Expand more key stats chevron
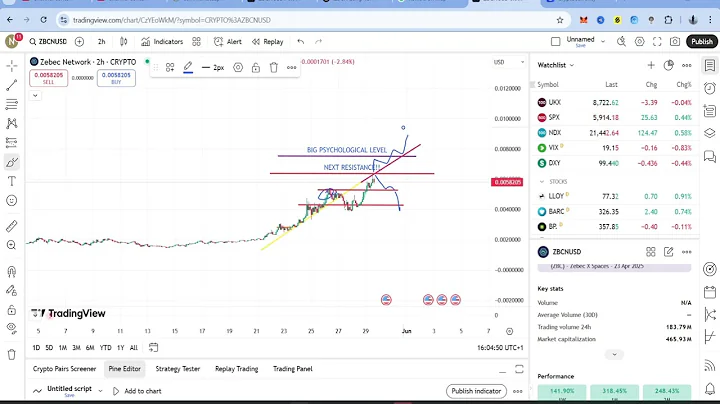Image resolution: width=720 pixels, height=404 pixels. (x=614, y=354)
